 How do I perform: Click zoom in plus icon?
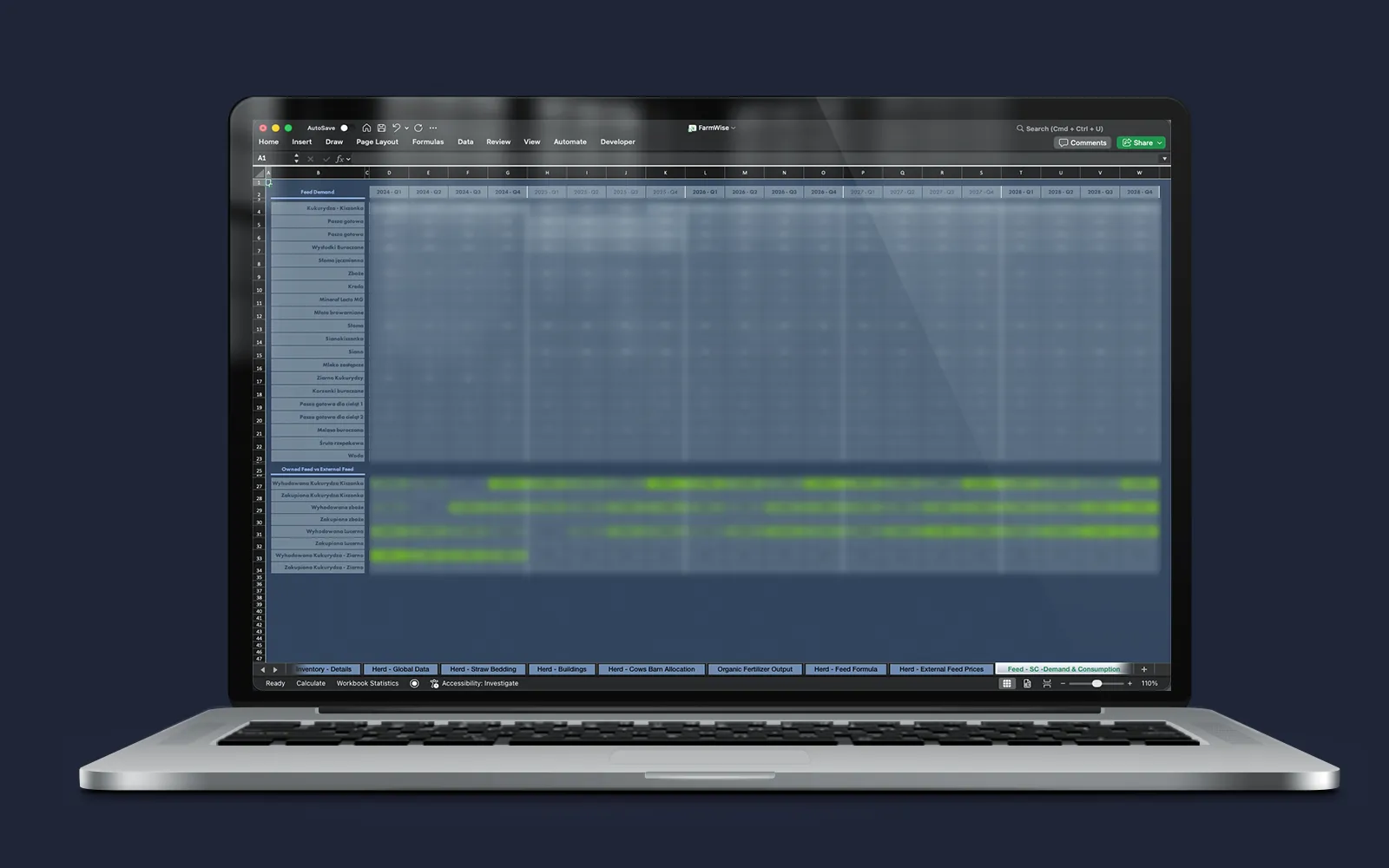click(1129, 683)
